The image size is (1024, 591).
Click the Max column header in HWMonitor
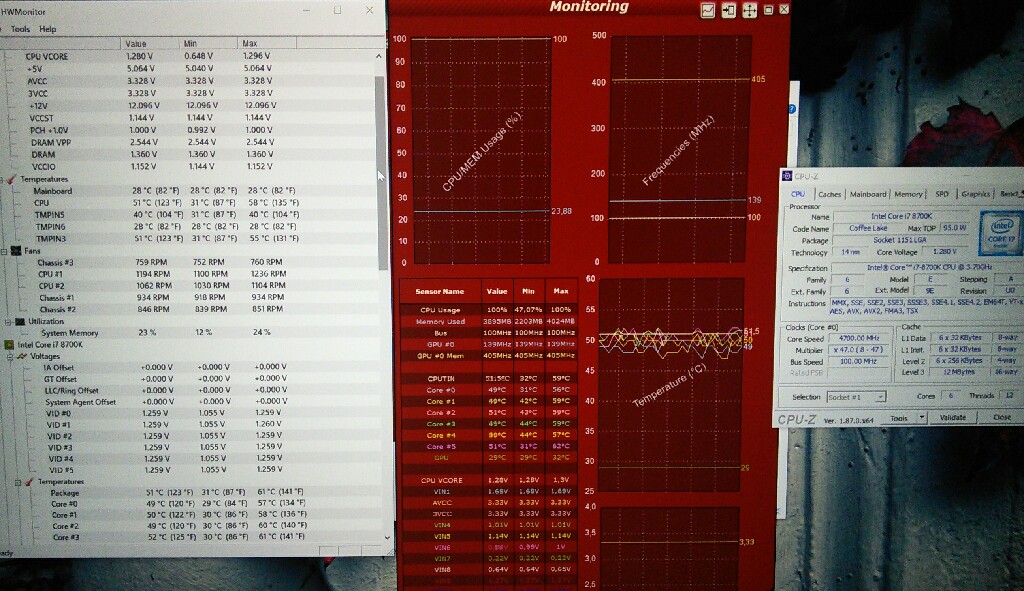pyautogui.click(x=266, y=43)
